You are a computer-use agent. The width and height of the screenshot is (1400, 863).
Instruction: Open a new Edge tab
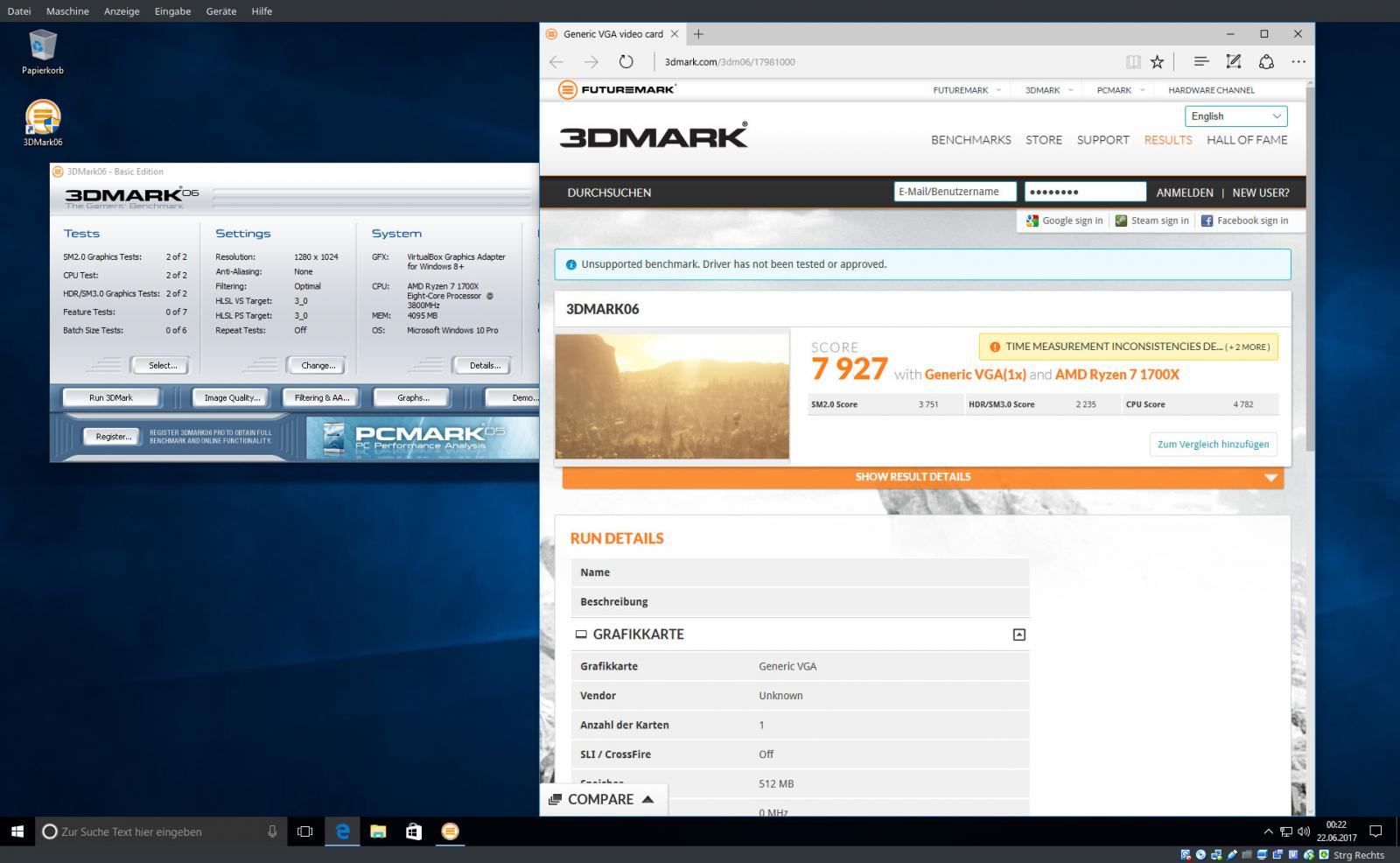[698, 34]
